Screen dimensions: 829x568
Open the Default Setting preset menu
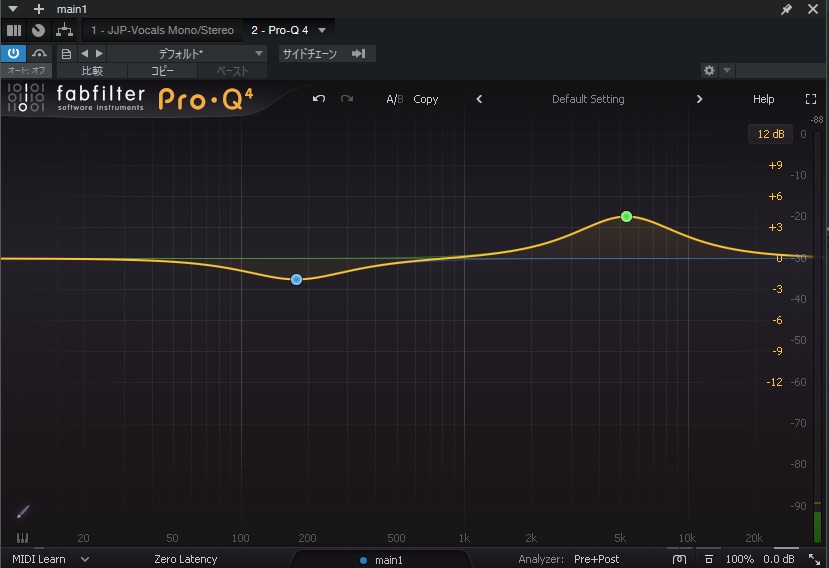pos(588,99)
